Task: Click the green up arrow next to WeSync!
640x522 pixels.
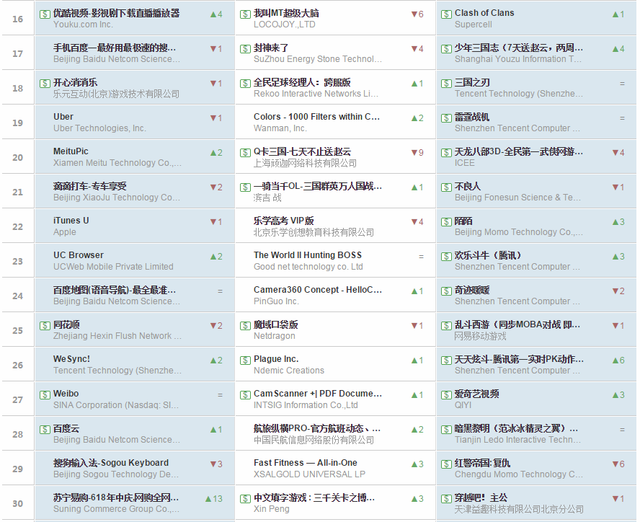Action: point(214,359)
